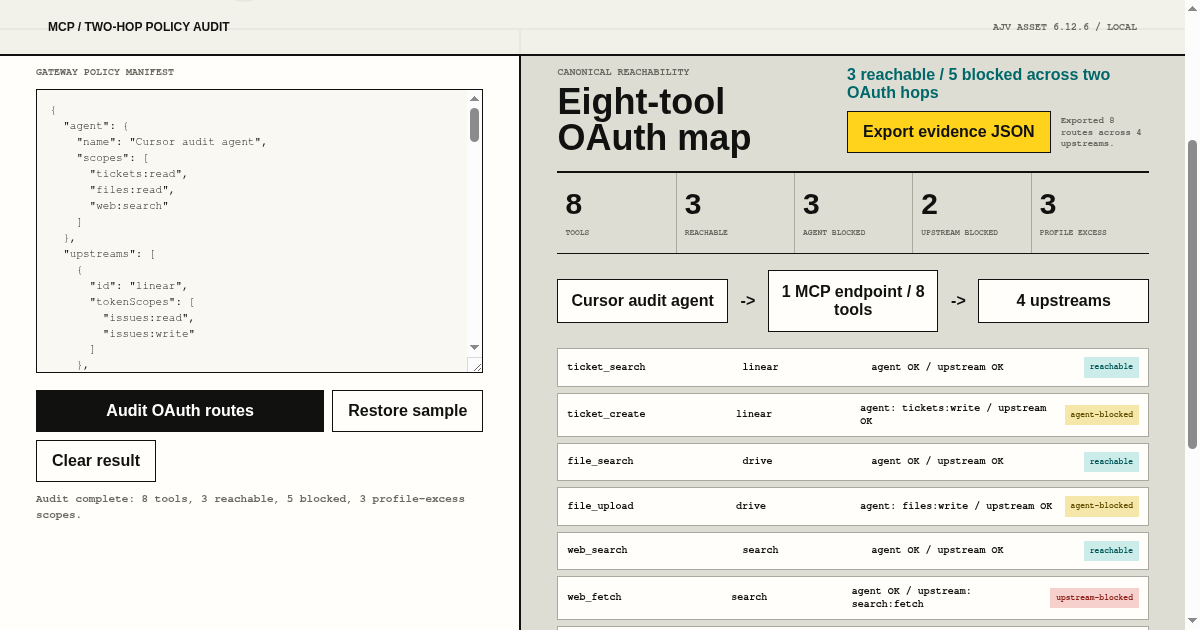Click 'drive' upstream in file_upload row
The width and height of the screenshot is (1200, 630).
[751, 506]
